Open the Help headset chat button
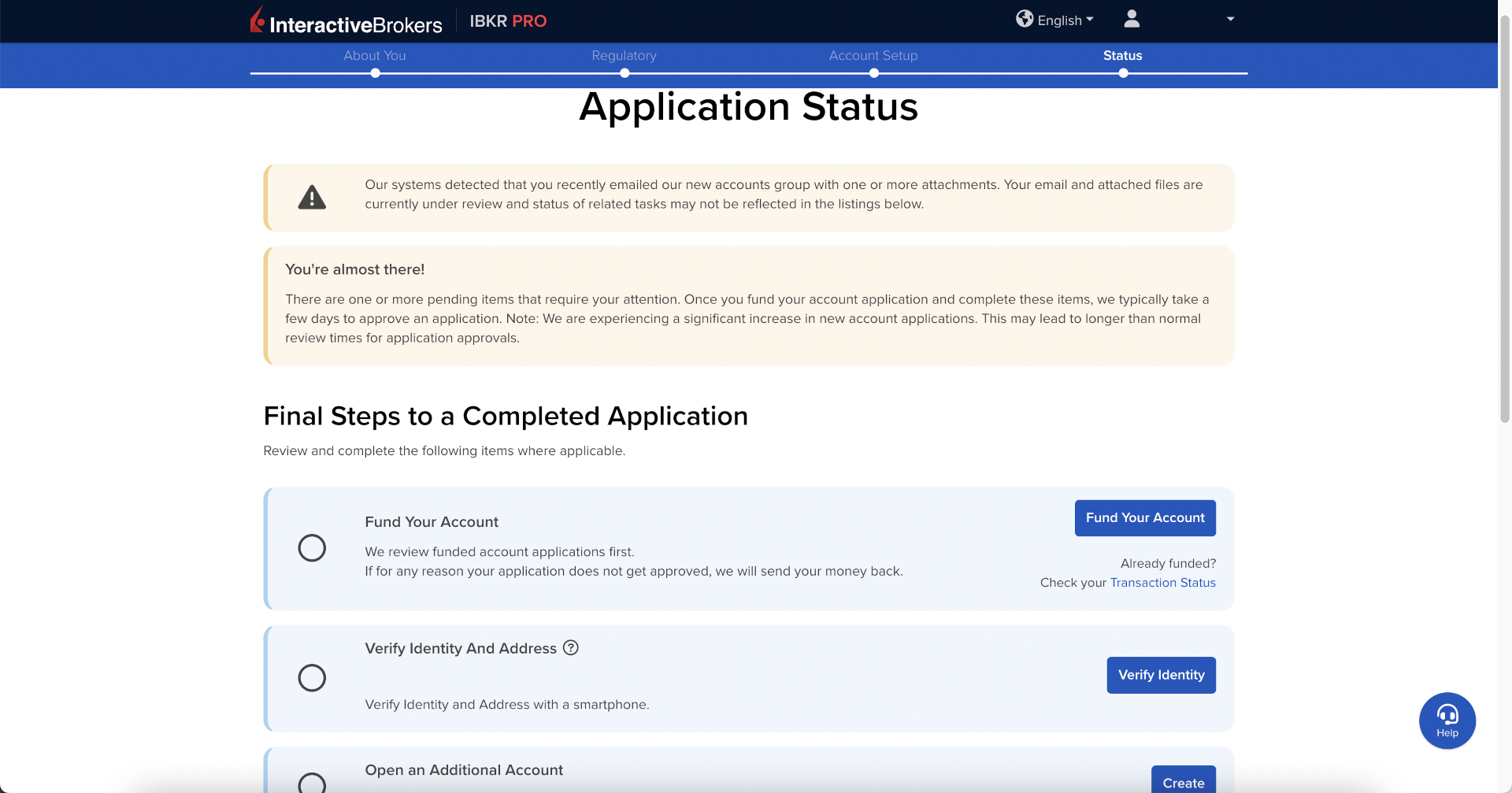Image resolution: width=1512 pixels, height=793 pixels. point(1447,720)
